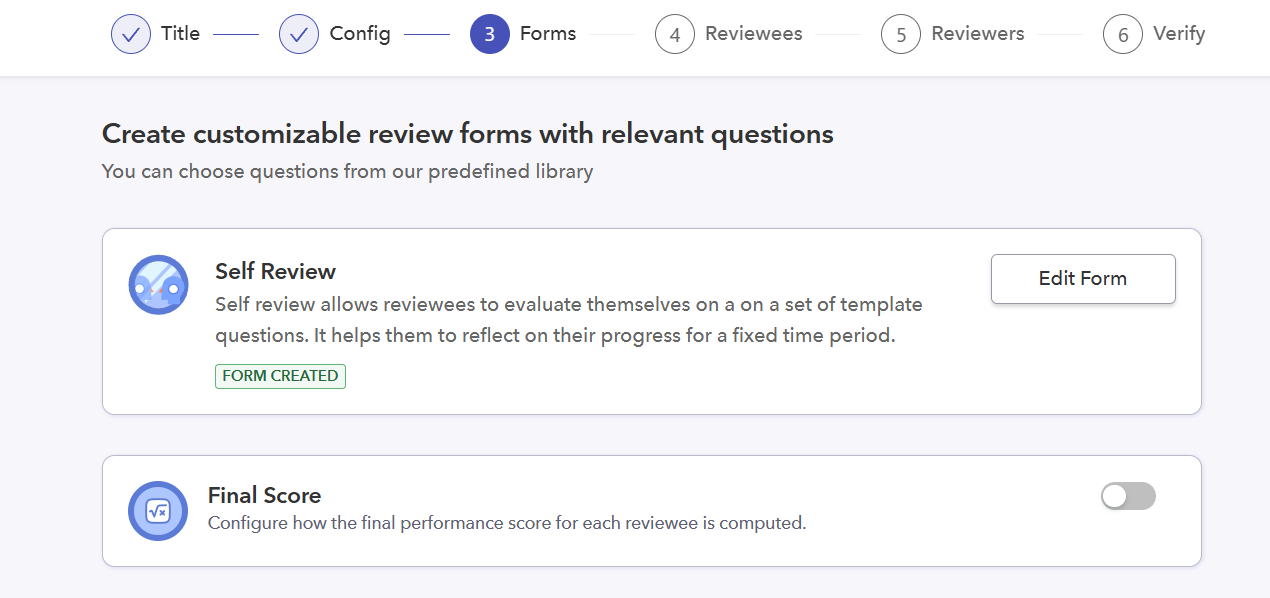Click the step 6 numbered circle
1270x598 pixels.
(x=1123, y=34)
